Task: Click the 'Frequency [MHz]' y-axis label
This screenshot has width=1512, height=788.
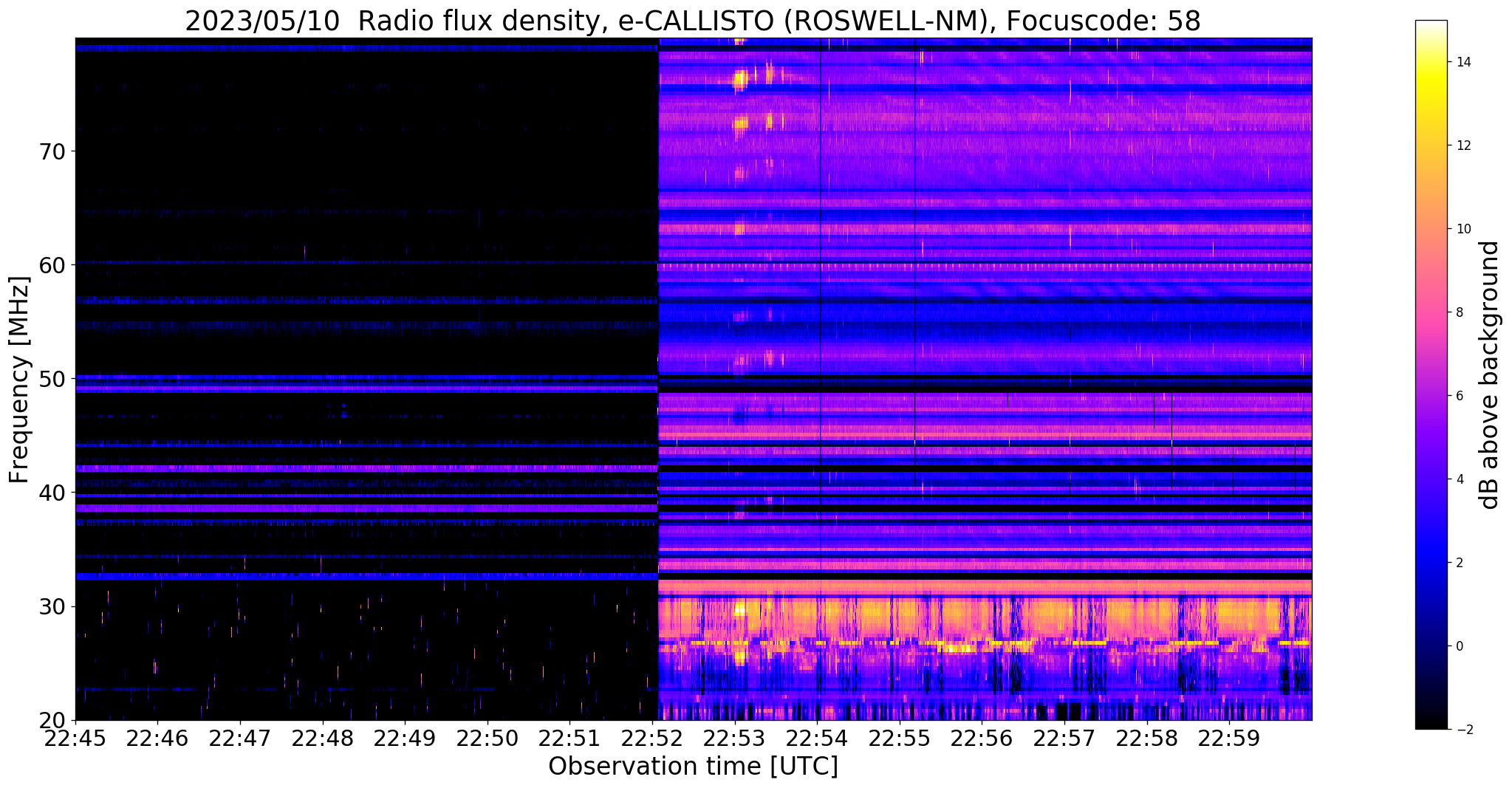Action: tap(20, 380)
